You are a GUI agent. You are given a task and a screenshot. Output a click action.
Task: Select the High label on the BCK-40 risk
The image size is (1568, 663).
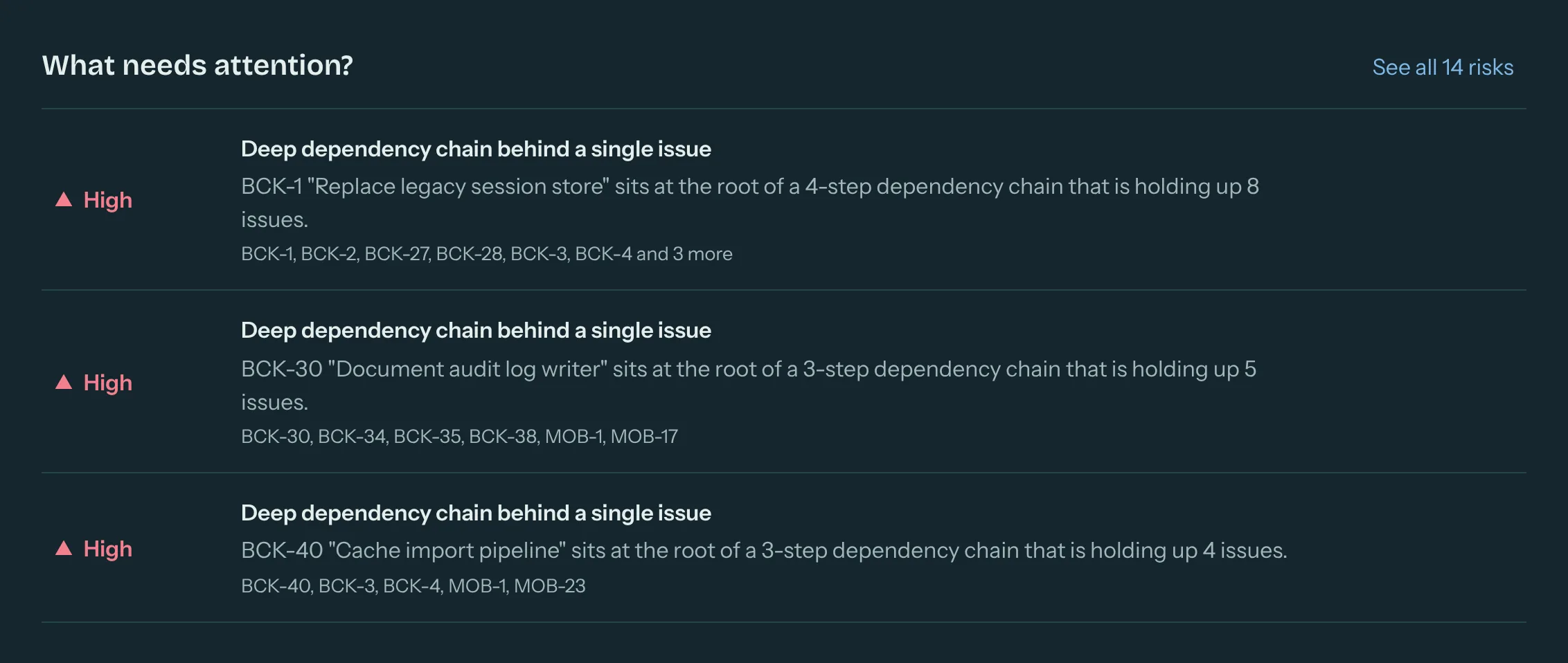(x=107, y=549)
